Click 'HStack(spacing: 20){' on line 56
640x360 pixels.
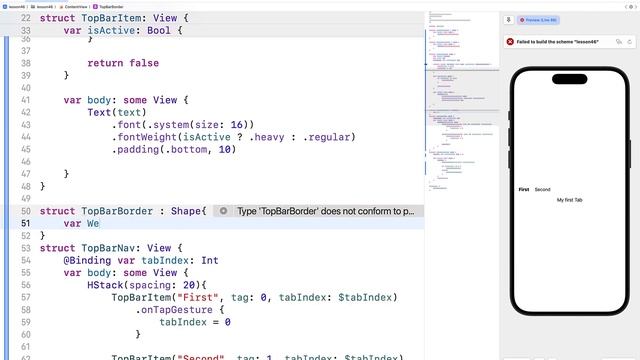(147, 285)
